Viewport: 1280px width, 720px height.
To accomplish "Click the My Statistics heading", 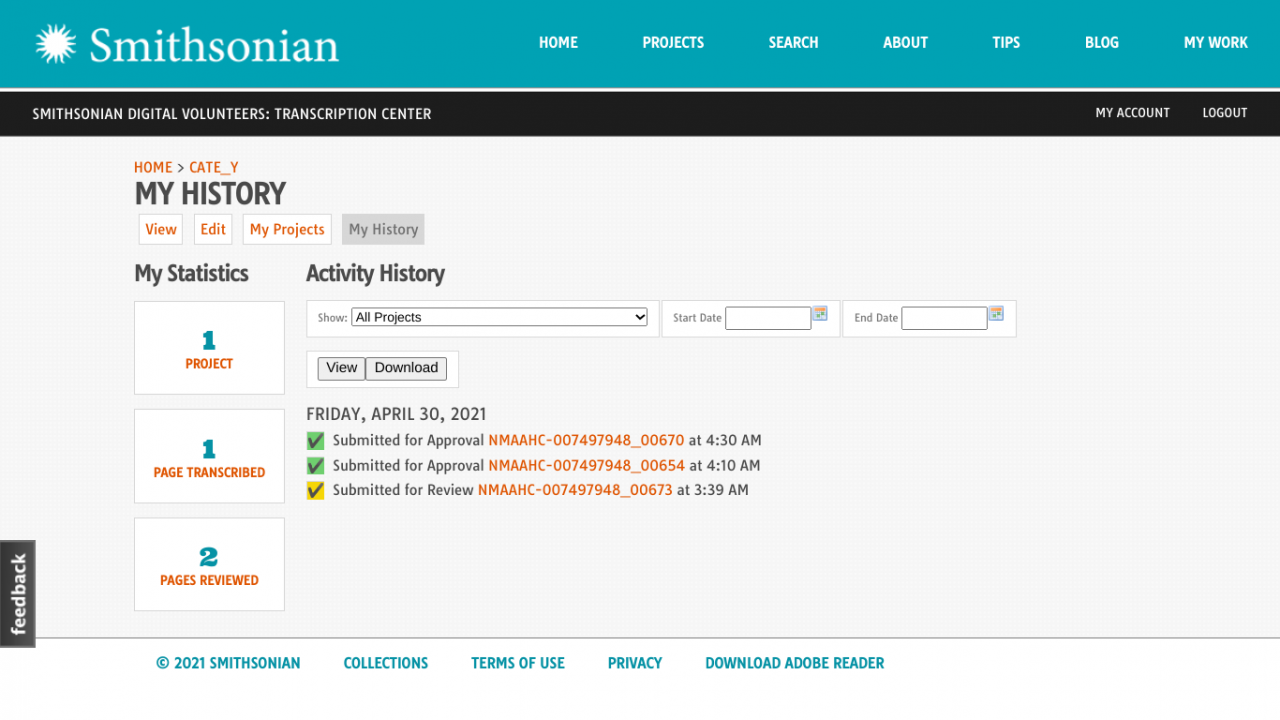I will pyautogui.click(x=191, y=274).
